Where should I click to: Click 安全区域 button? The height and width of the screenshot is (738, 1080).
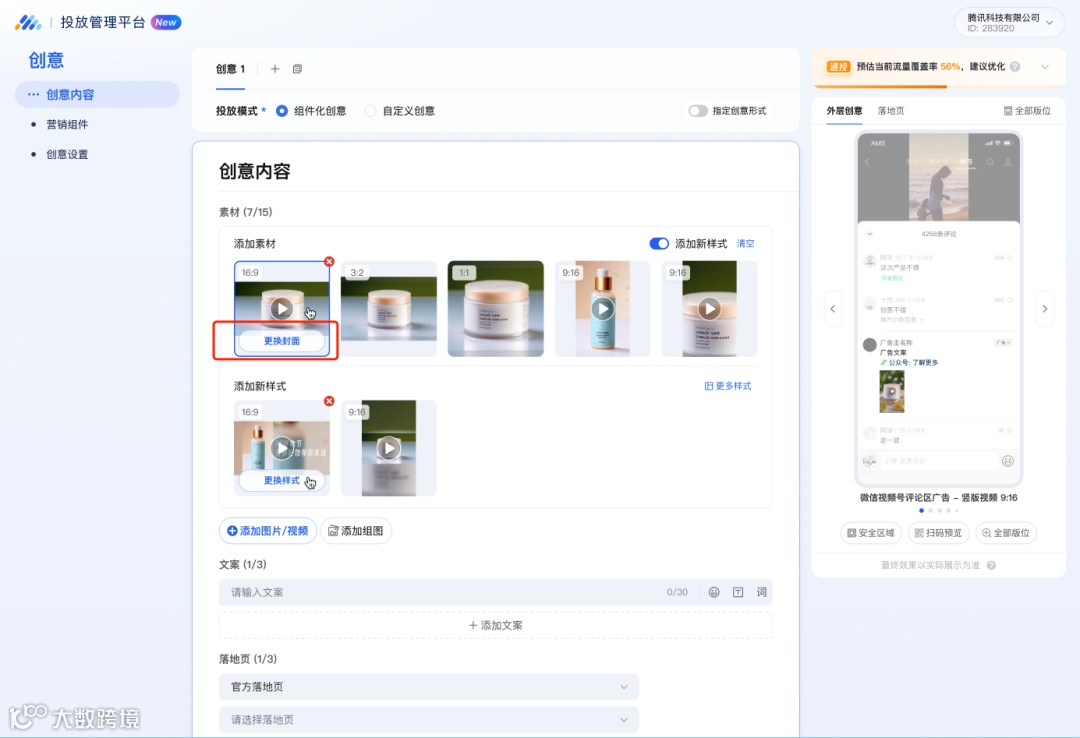(871, 533)
